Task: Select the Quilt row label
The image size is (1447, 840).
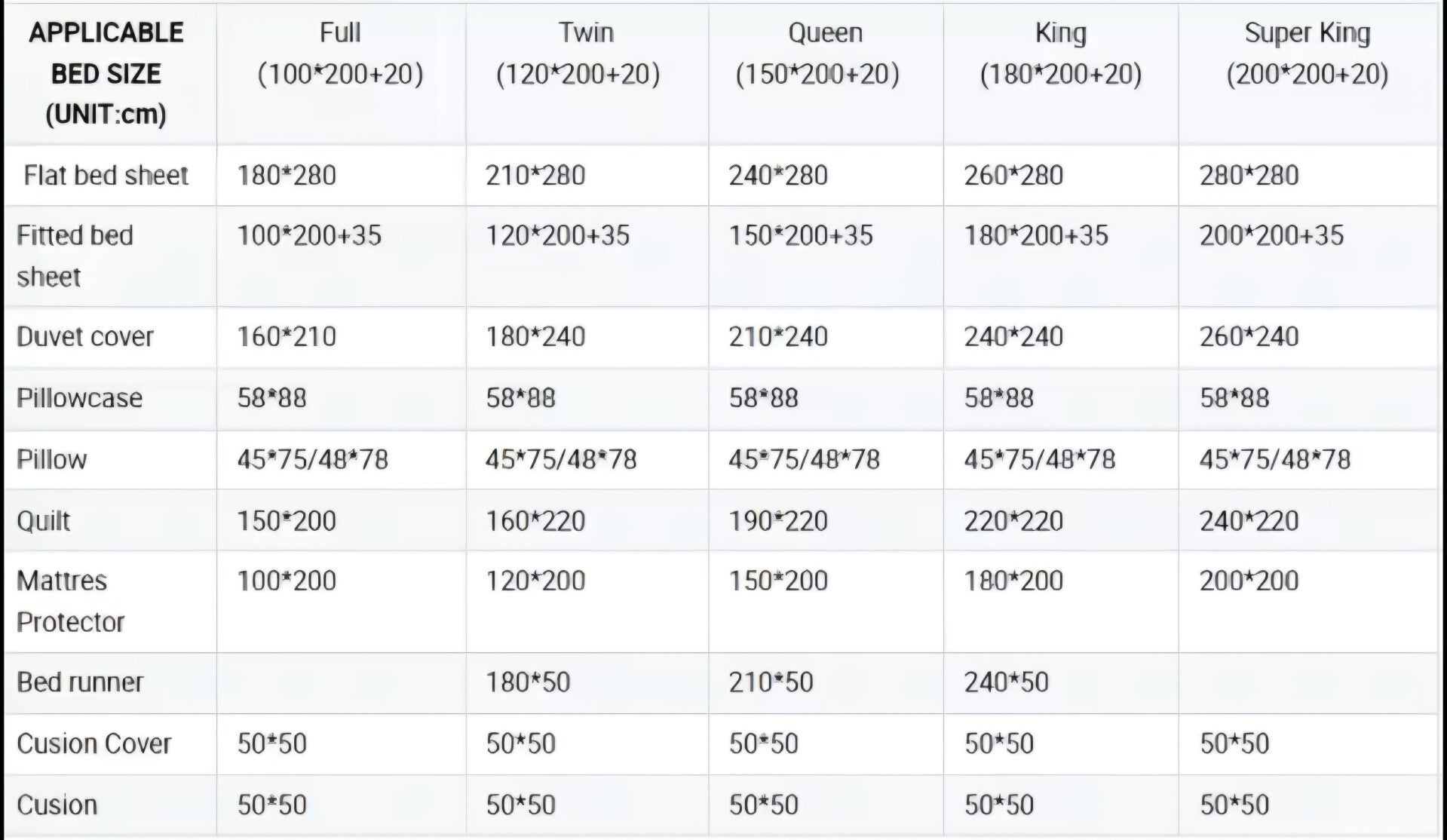Action: click(43, 521)
